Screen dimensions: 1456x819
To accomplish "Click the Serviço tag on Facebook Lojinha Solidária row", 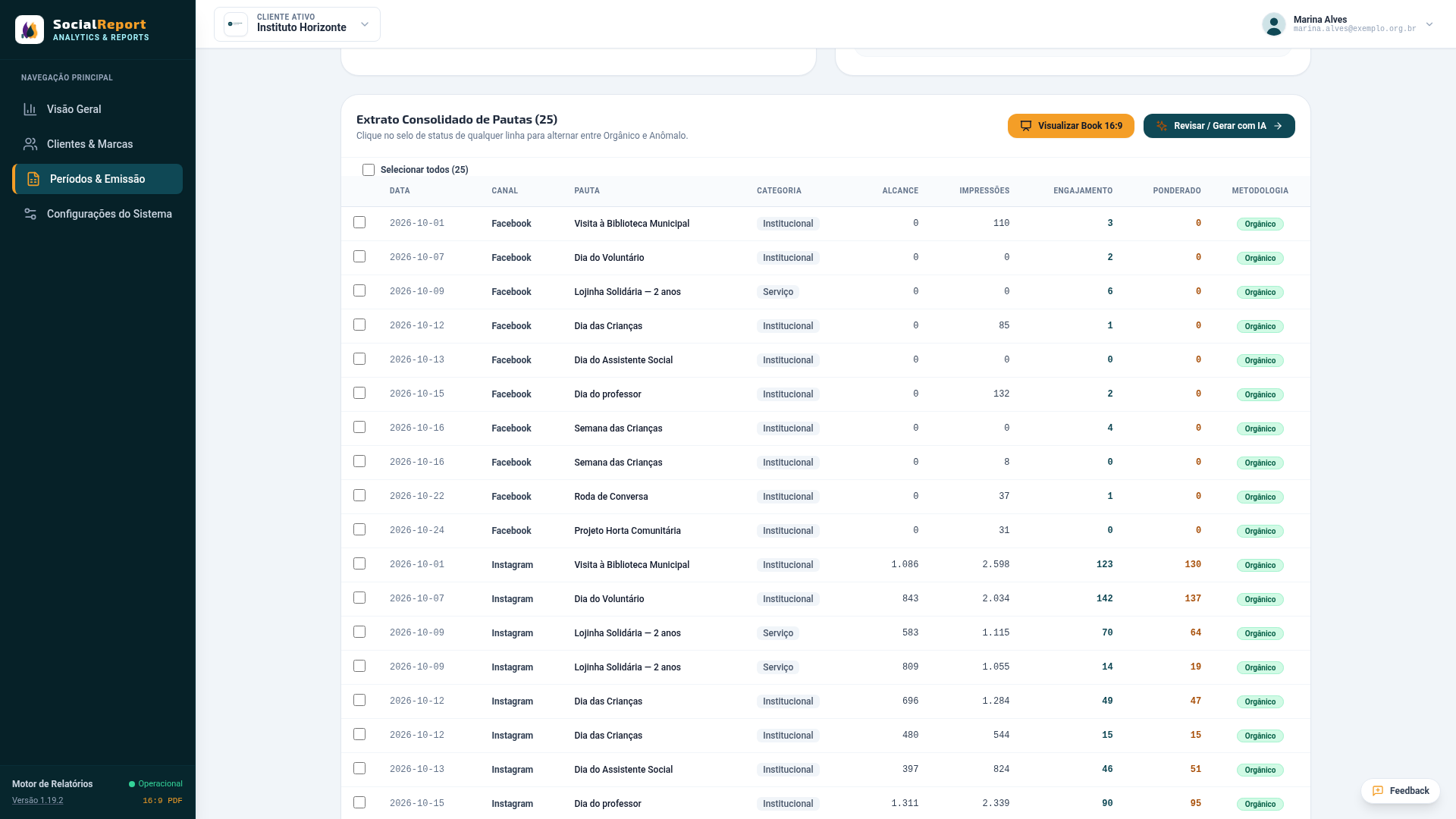I will (x=778, y=292).
